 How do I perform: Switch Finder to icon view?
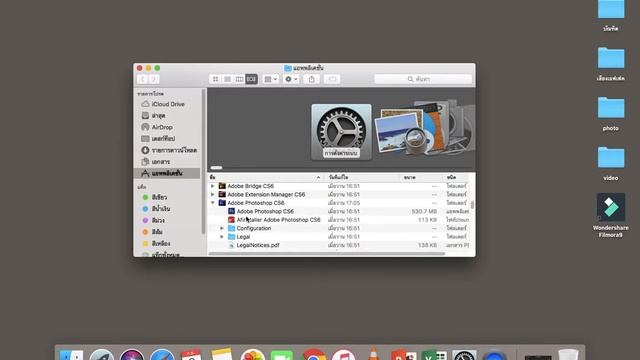pyautogui.click(x=216, y=79)
